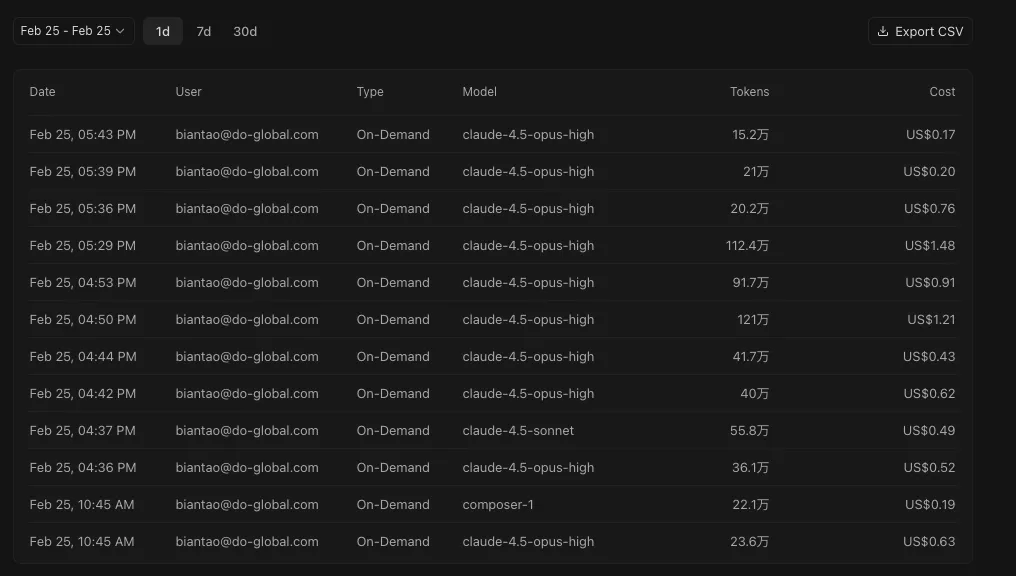The width and height of the screenshot is (1016, 576).
Task: Click the Tokens column header
Action: (750, 92)
